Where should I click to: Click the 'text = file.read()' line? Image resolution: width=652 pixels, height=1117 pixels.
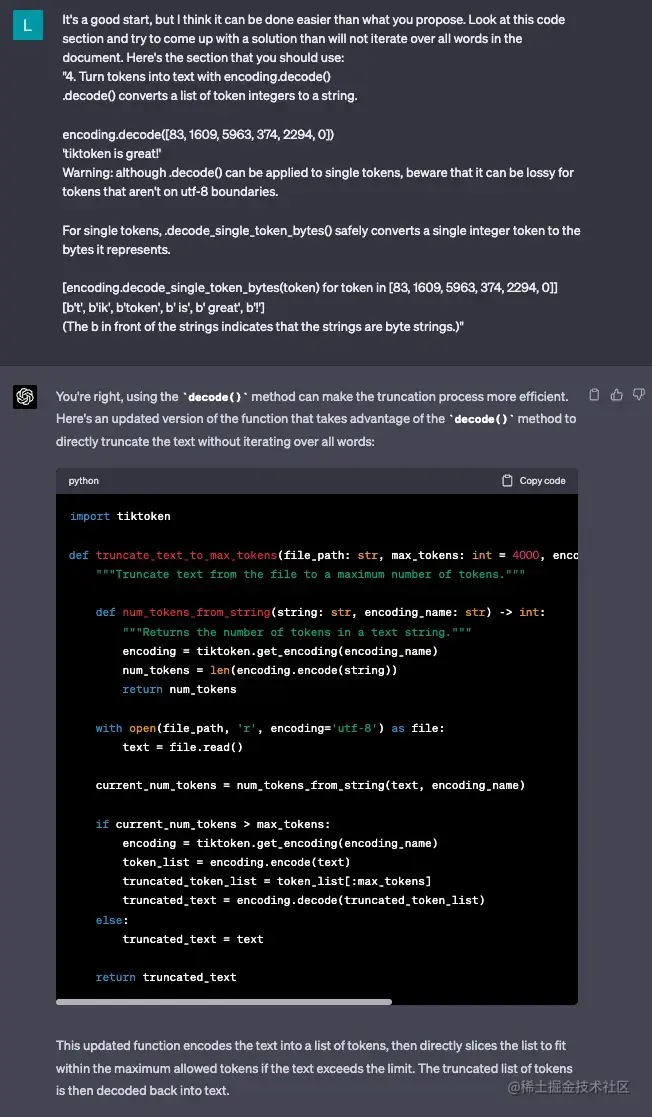(183, 747)
